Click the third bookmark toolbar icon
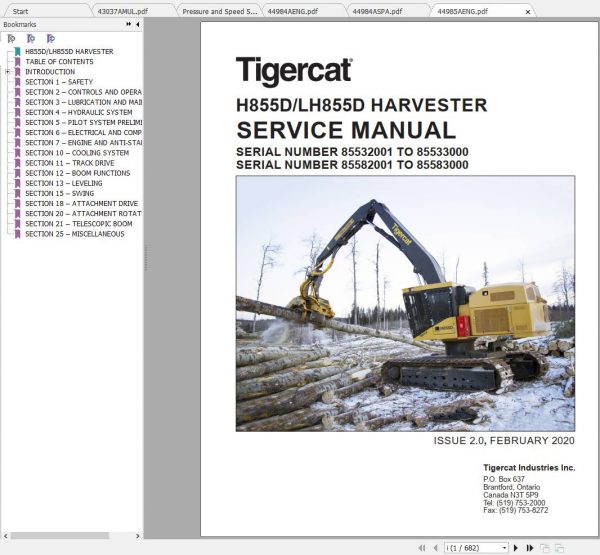 [51, 39]
